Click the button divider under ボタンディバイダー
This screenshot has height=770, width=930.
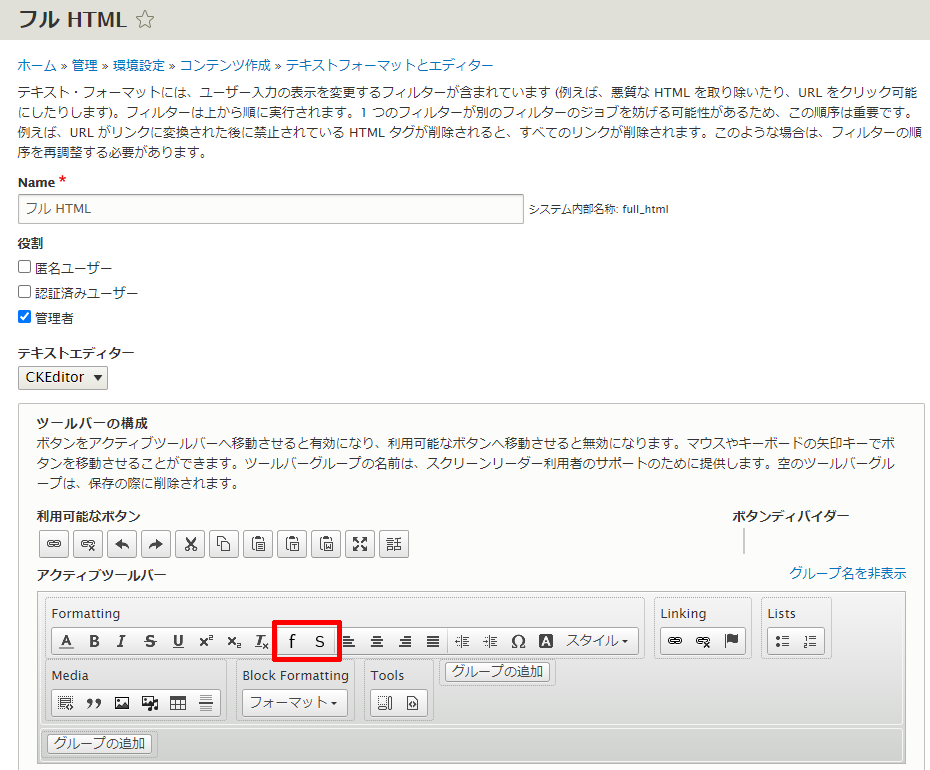point(744,541)
